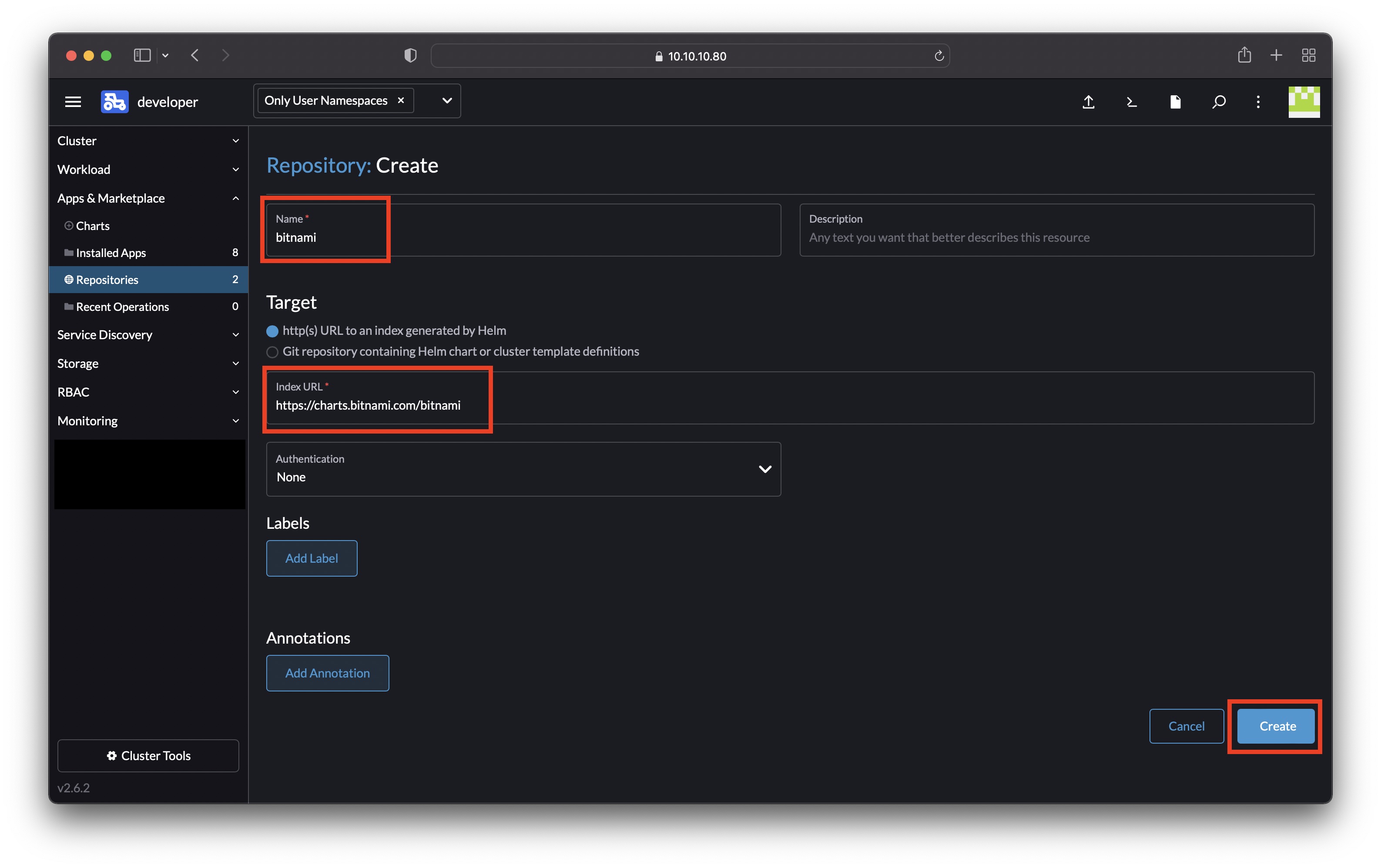Open the Safari tab group dropdown chevron

[165, 56]
